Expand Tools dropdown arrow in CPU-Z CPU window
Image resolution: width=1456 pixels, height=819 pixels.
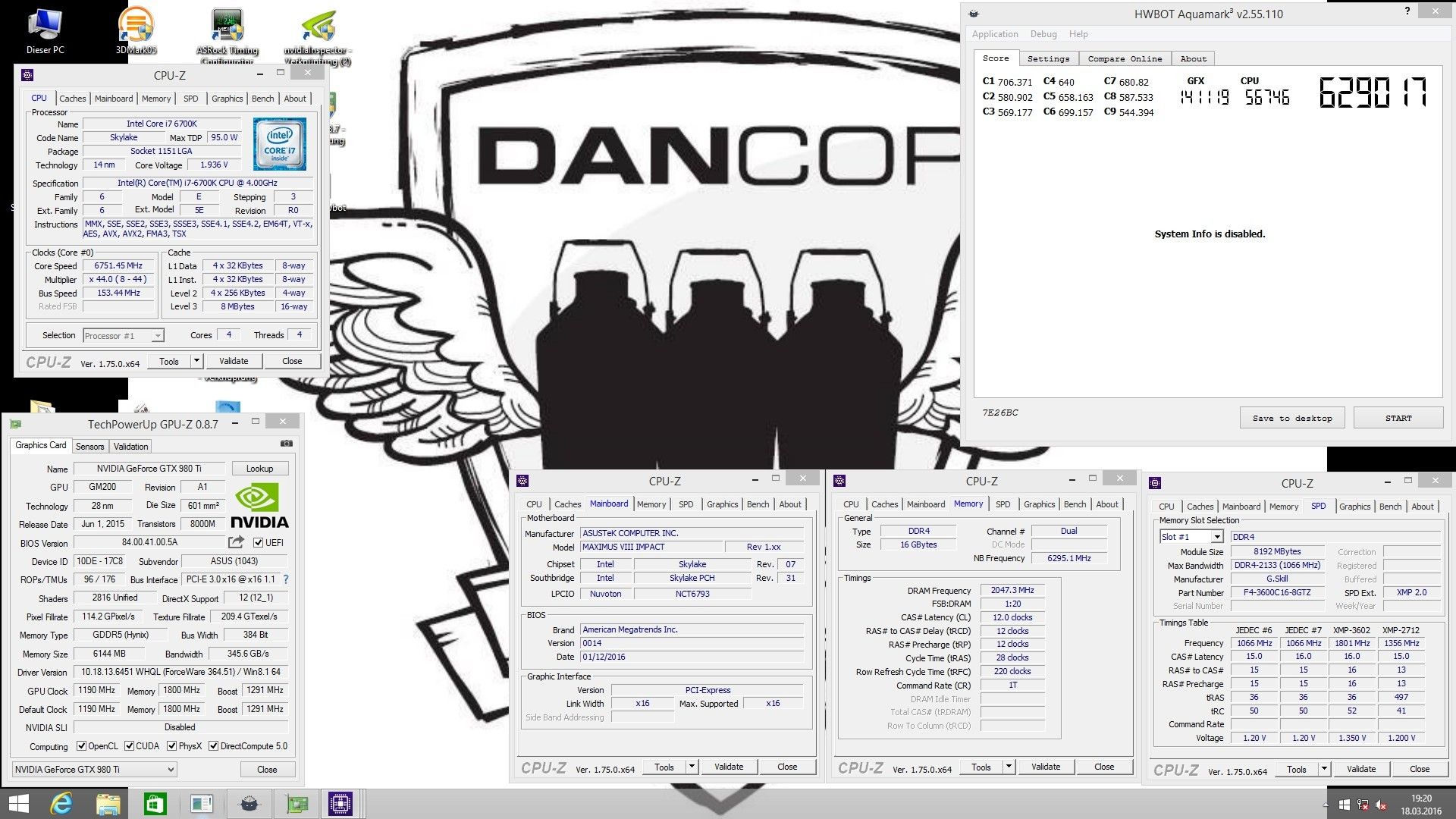click(196, 361)
